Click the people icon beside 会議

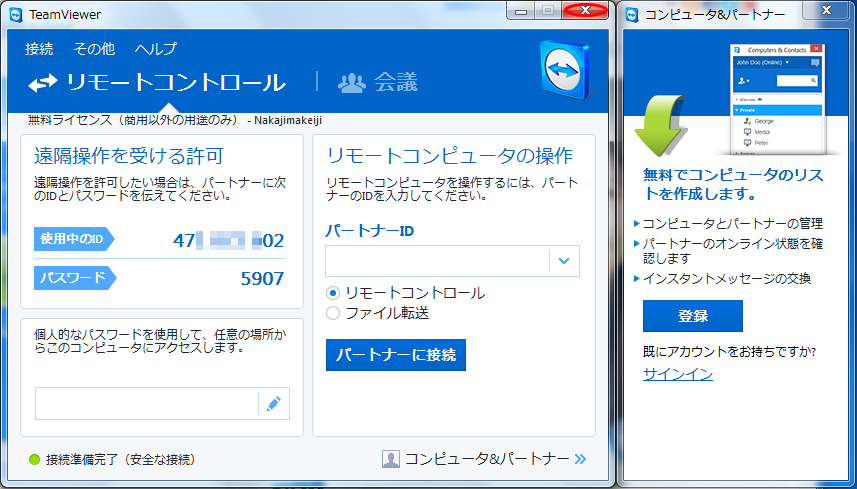click(351, 83)
